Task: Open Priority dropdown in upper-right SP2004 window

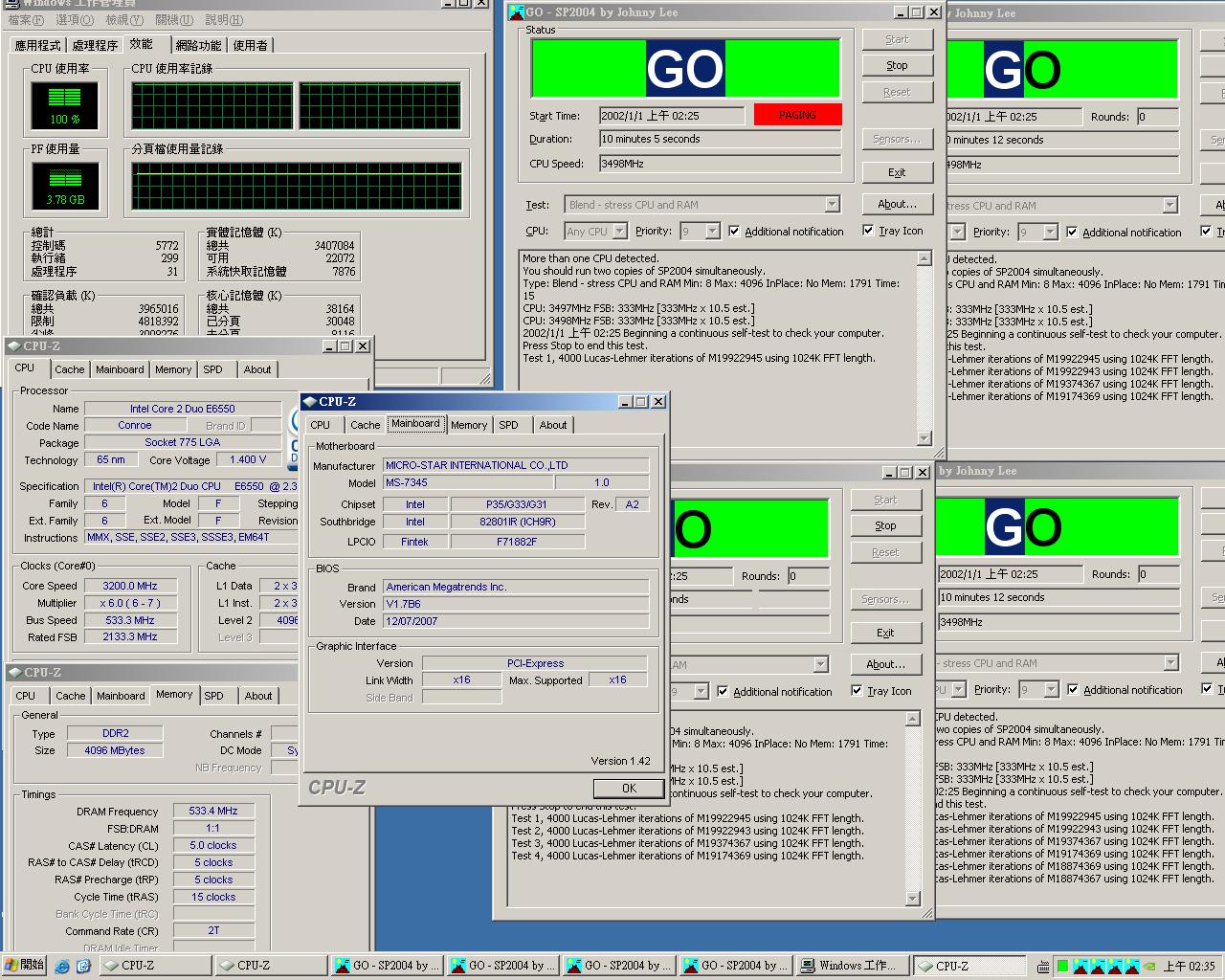Action: coord(1050,232)
